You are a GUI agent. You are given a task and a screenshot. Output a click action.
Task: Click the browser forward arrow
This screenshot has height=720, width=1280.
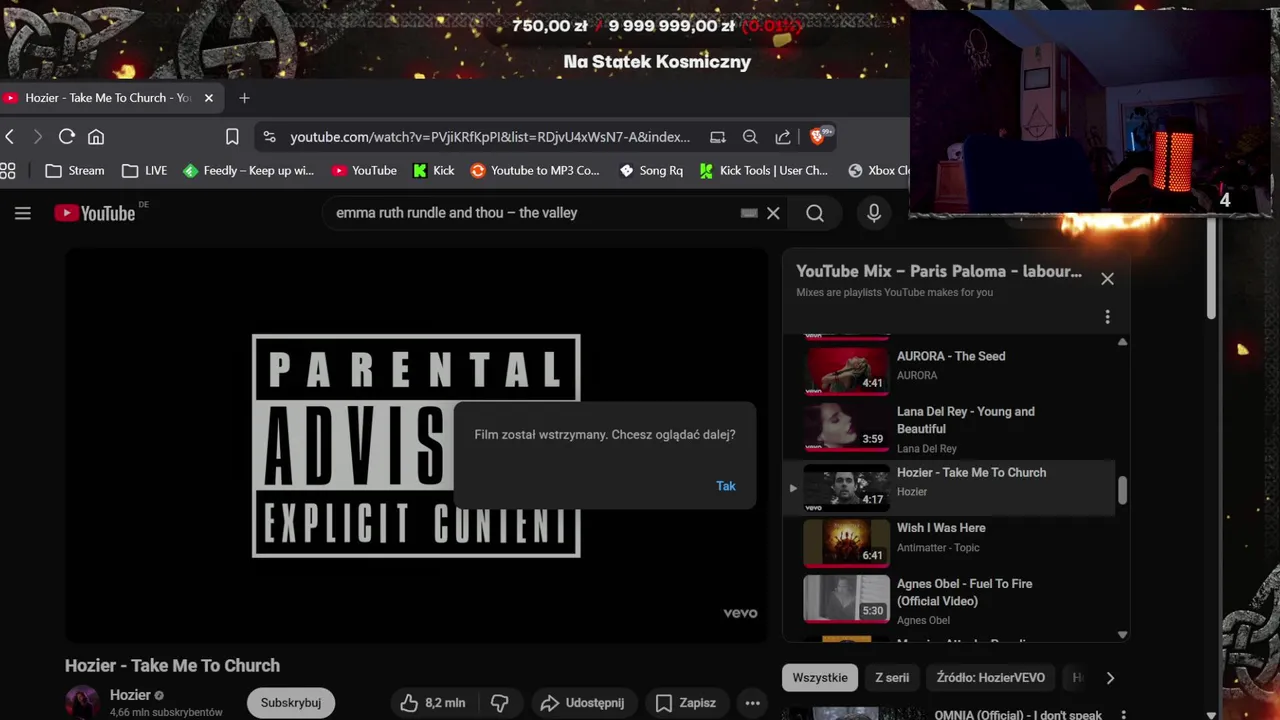[x=38, y=137]
